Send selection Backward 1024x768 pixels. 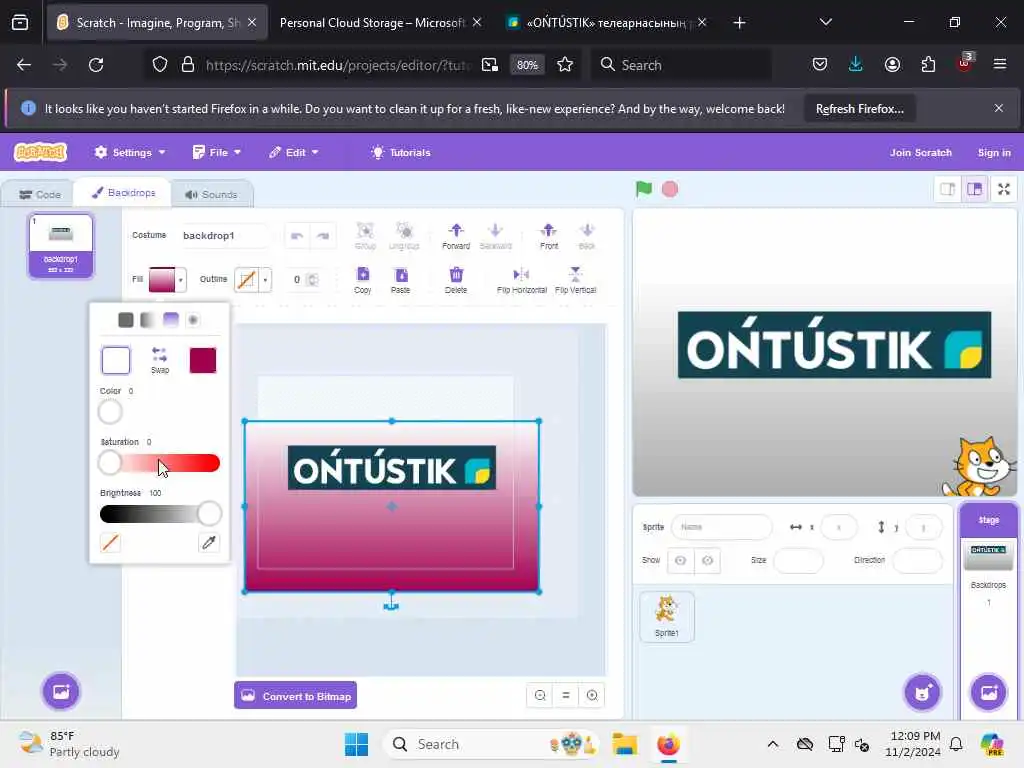[x=496, y=236]
